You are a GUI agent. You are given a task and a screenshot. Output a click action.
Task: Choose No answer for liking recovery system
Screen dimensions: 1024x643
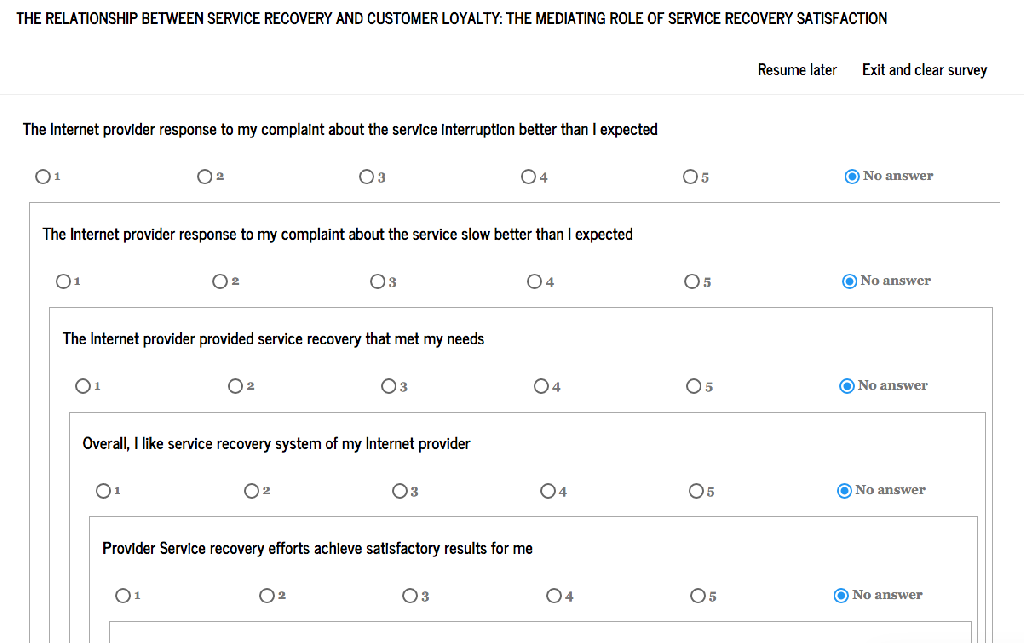[845, 491]
